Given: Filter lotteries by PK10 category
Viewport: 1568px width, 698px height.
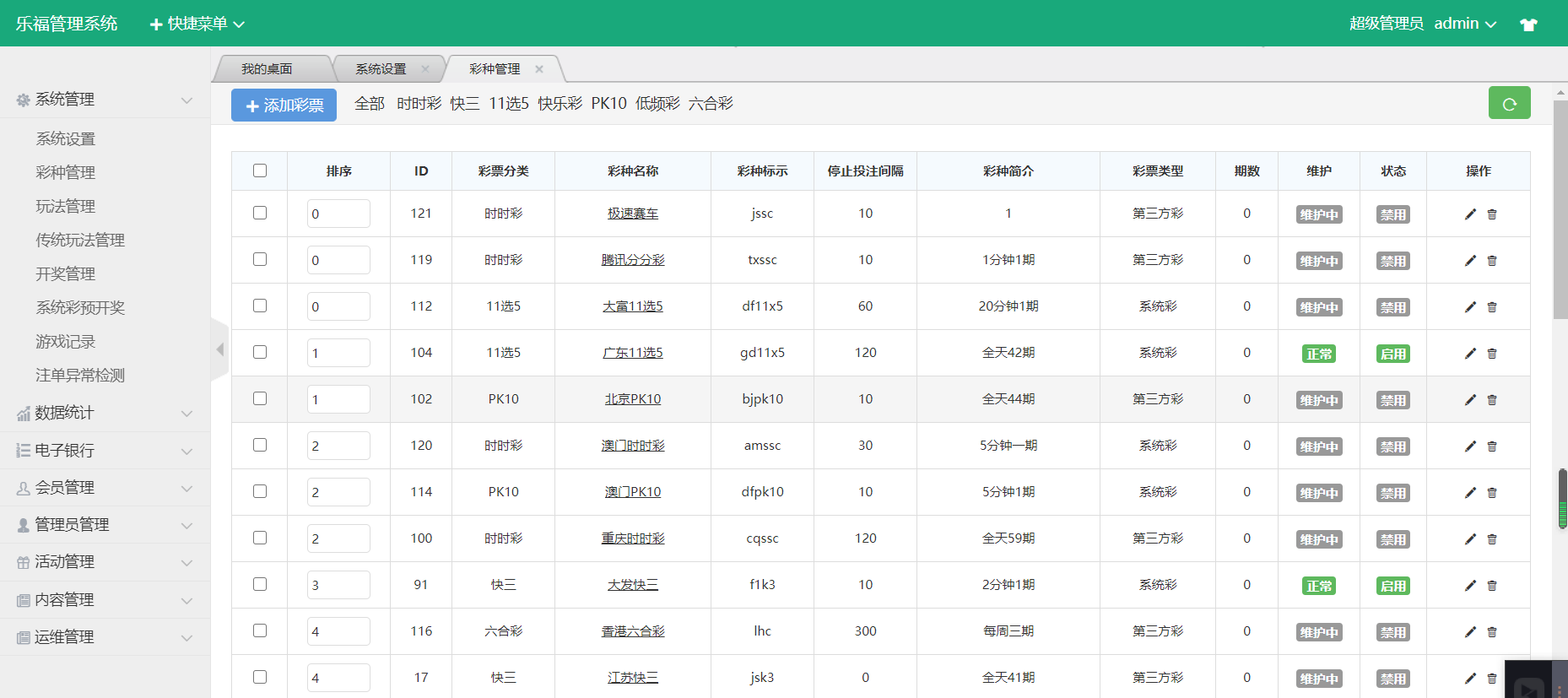Looking at the screenshot, I should [x=609, y=104].
